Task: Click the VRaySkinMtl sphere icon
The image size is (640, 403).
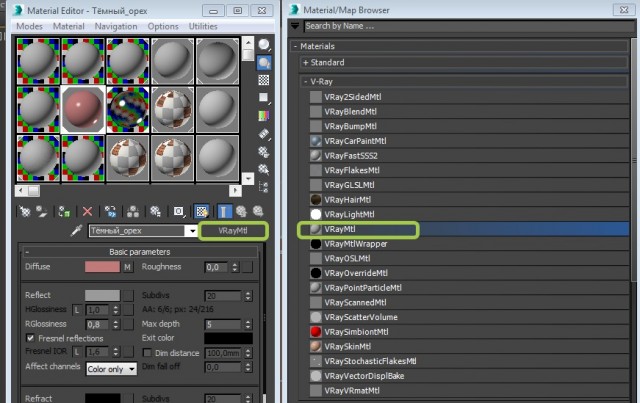Action: pyautogui.click(x=316, y=346)
